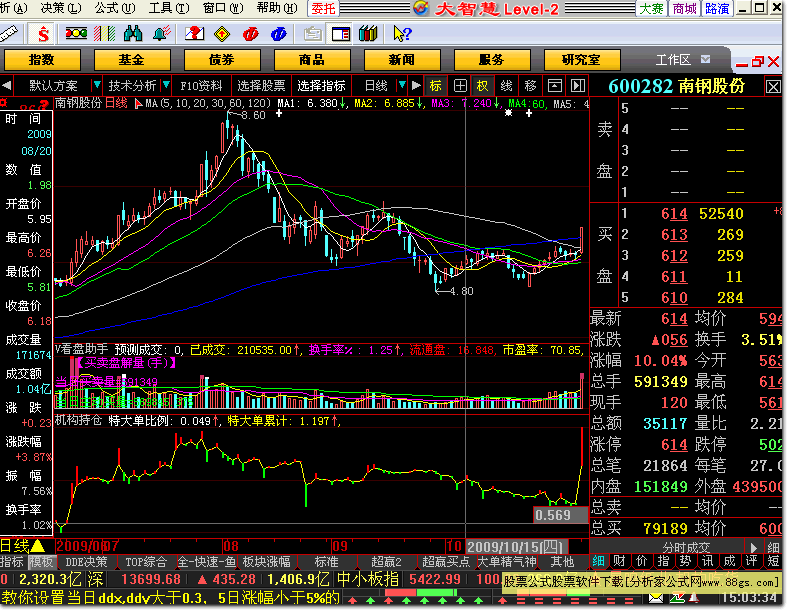
Task: Open the 窗口(W) menu
Action: tap(223, 8)
